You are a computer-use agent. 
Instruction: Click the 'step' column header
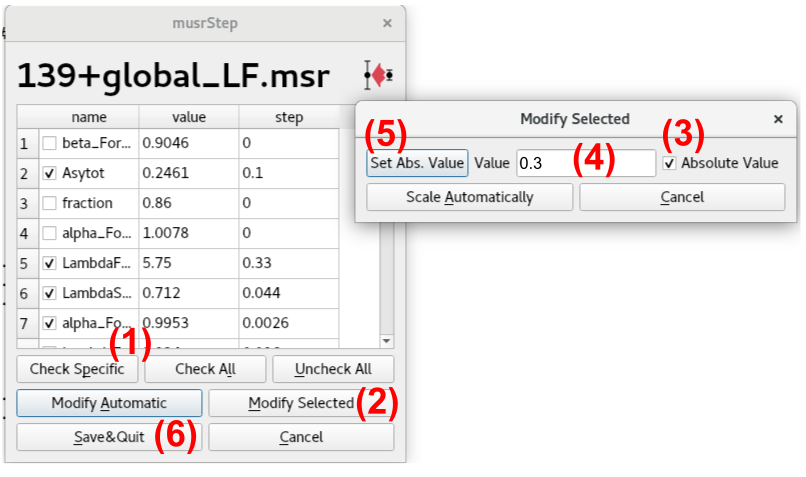coord(288,118)
